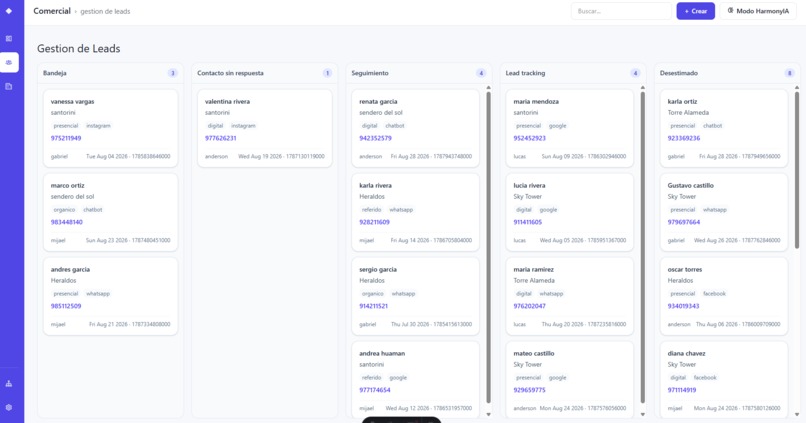Screen dimensions: 806x423
Task: Click phone number 977626231
Action: tap(221, 138)
